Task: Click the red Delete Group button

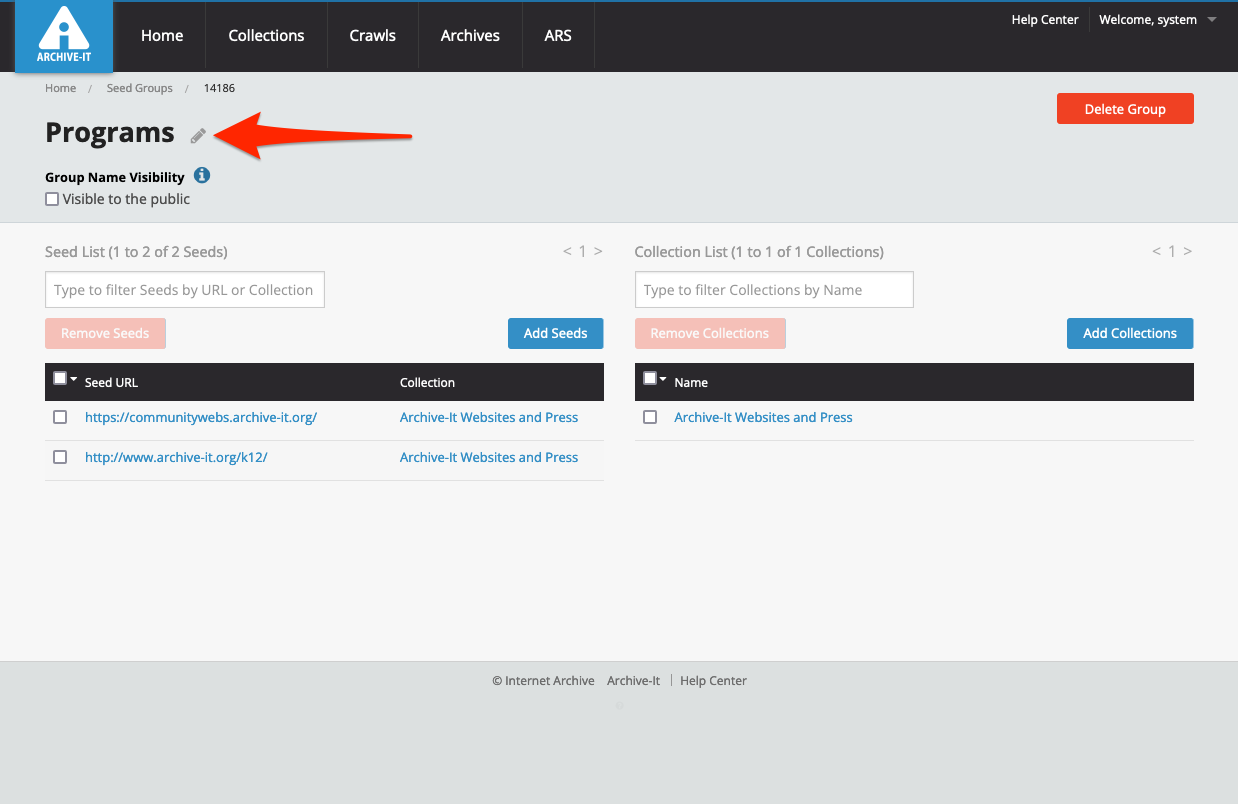Action: pos(1124,109)
